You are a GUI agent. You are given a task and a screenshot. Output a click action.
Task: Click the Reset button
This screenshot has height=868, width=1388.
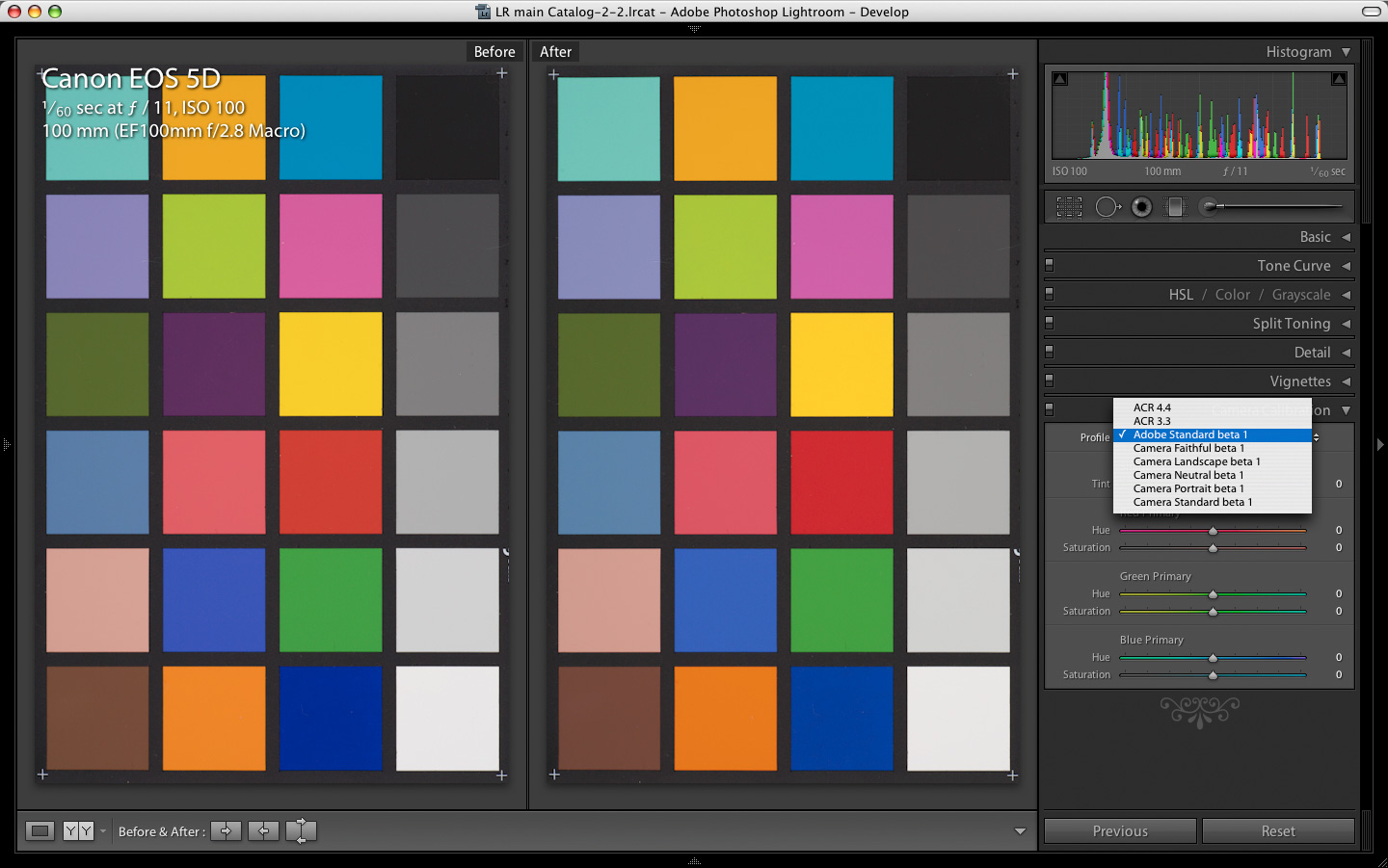click(x=1278, y=830)
